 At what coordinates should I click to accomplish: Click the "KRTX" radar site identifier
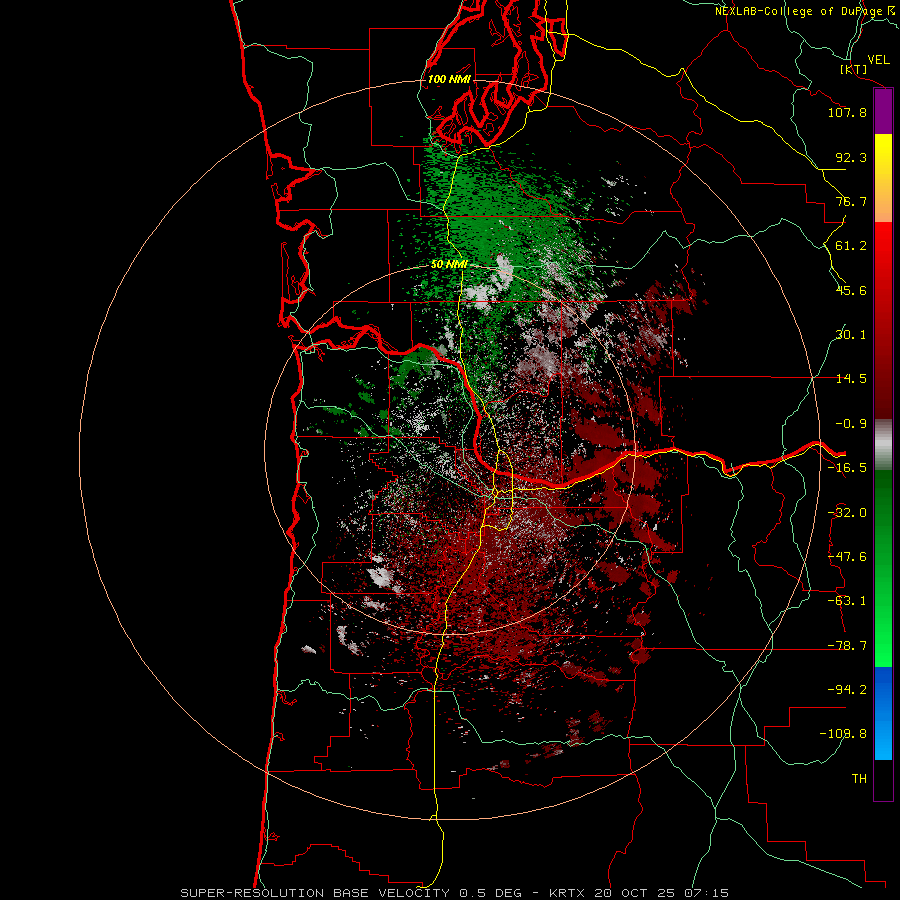click(x=567, y=893)
